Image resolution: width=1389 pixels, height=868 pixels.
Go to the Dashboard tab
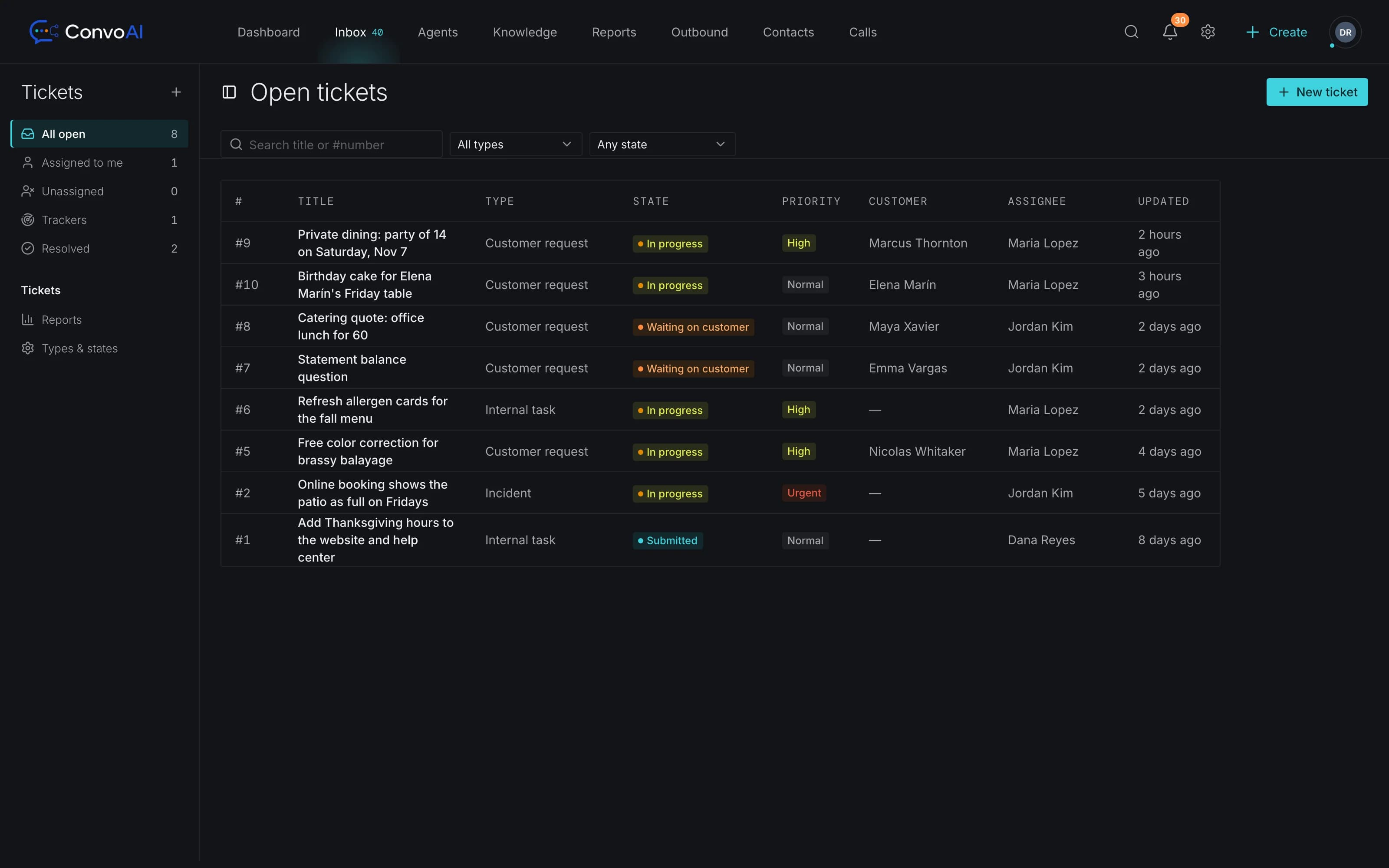point(269,32)
